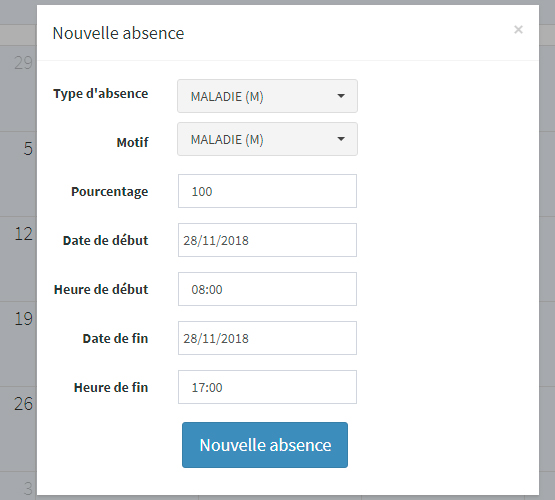Click the Date de début label
The image size is (555, 500).
105,240
